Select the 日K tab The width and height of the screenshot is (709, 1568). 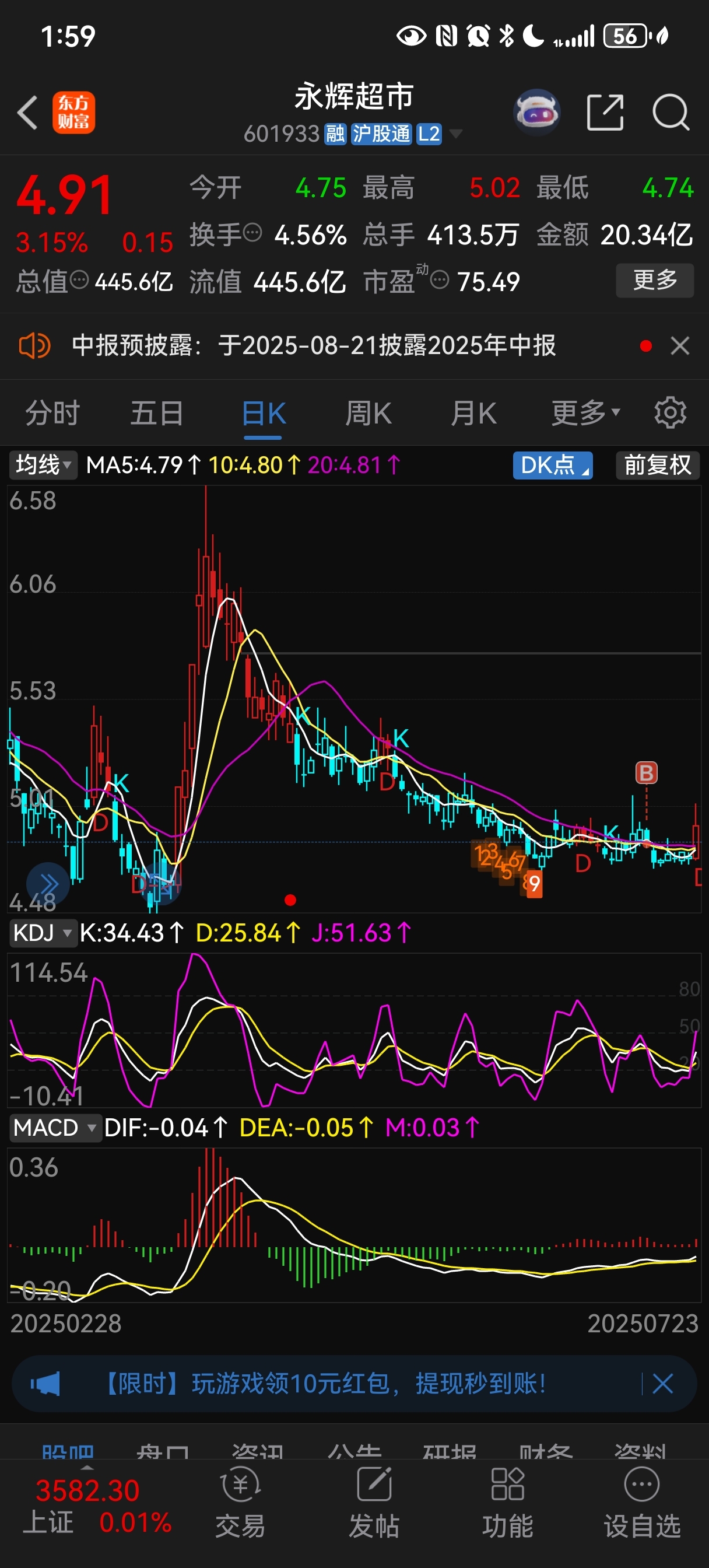click(x=264, y=412)
